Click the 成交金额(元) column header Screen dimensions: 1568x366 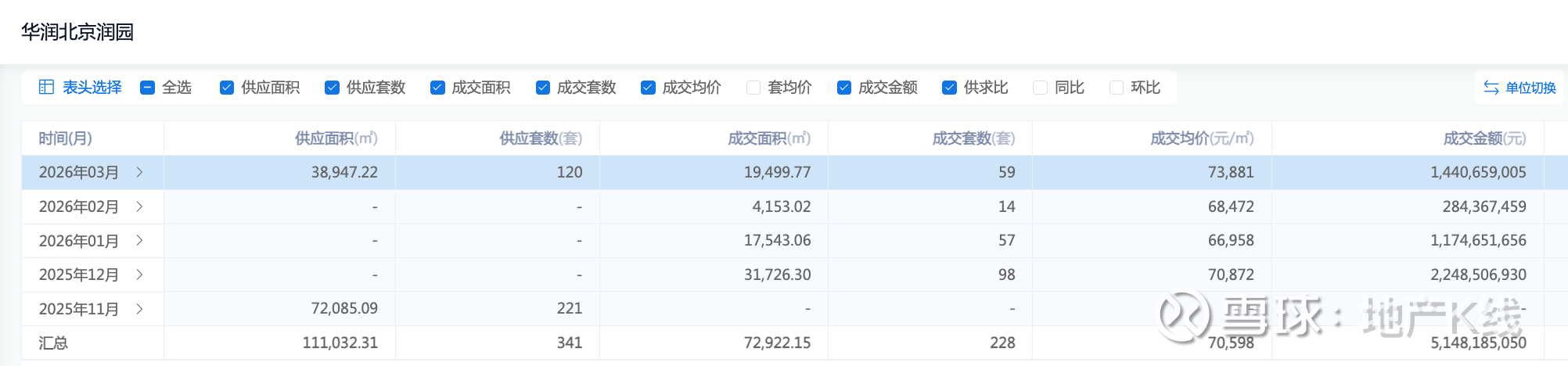coord(1483,138)
